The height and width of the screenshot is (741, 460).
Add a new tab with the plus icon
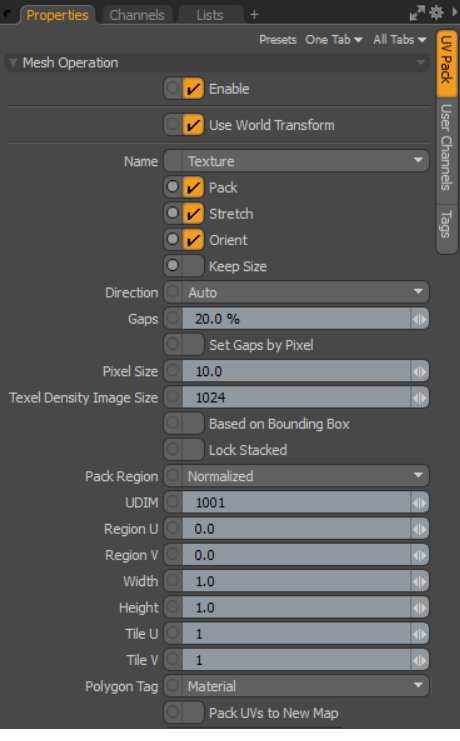254,15
